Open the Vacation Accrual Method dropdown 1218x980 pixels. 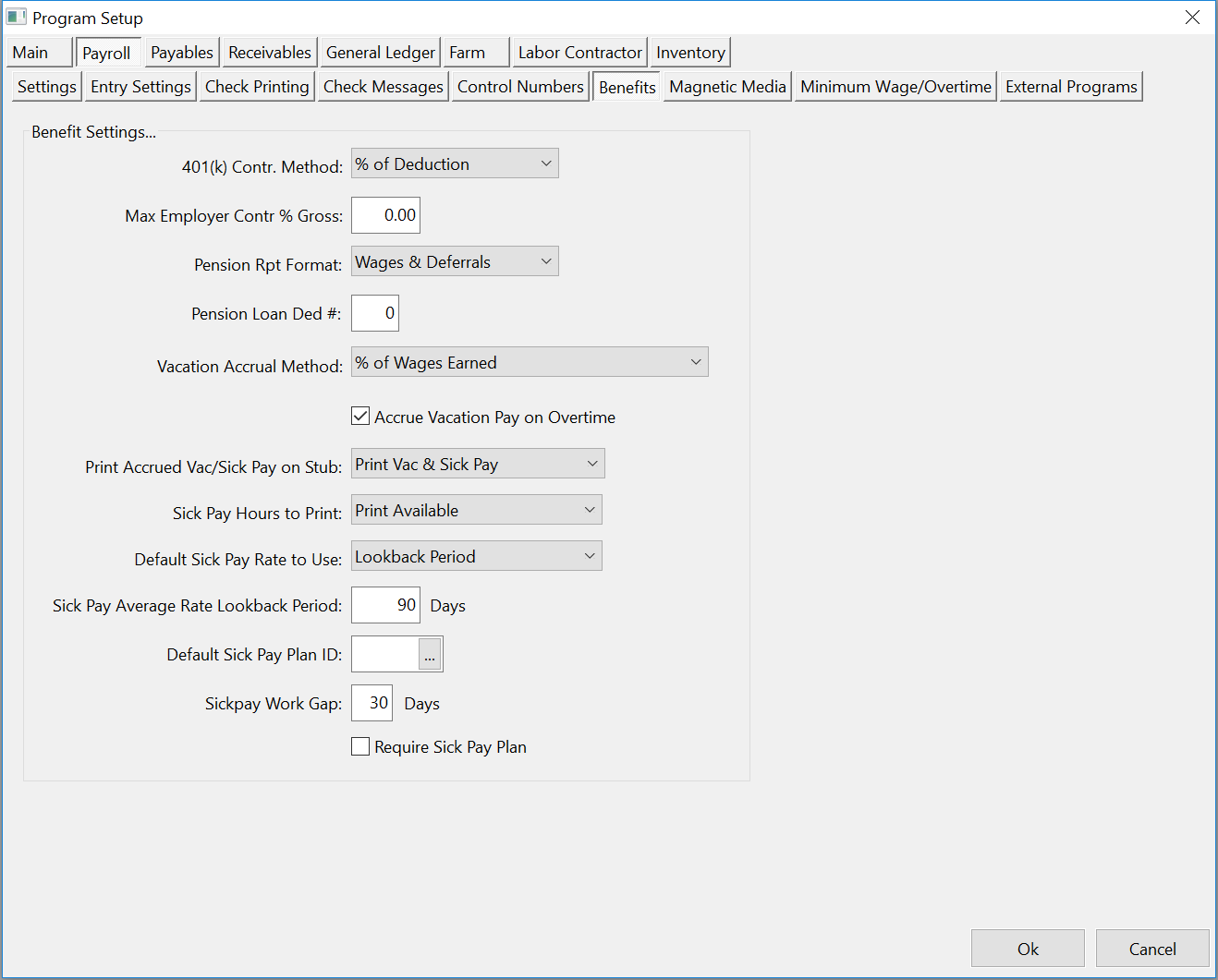click(x=530, y=363)
